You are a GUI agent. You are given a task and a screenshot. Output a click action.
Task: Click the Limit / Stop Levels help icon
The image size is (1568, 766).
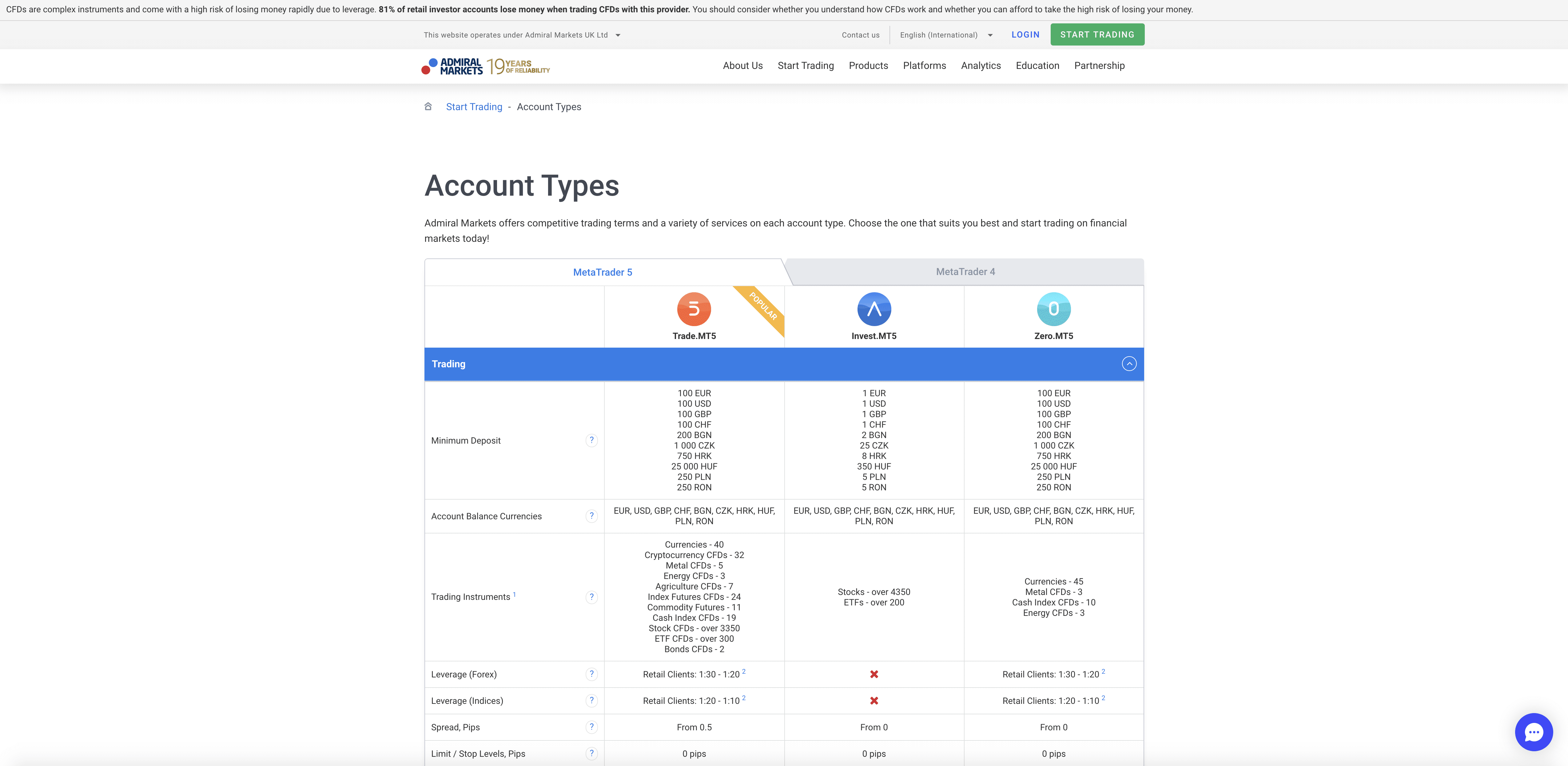pos(591,754)
